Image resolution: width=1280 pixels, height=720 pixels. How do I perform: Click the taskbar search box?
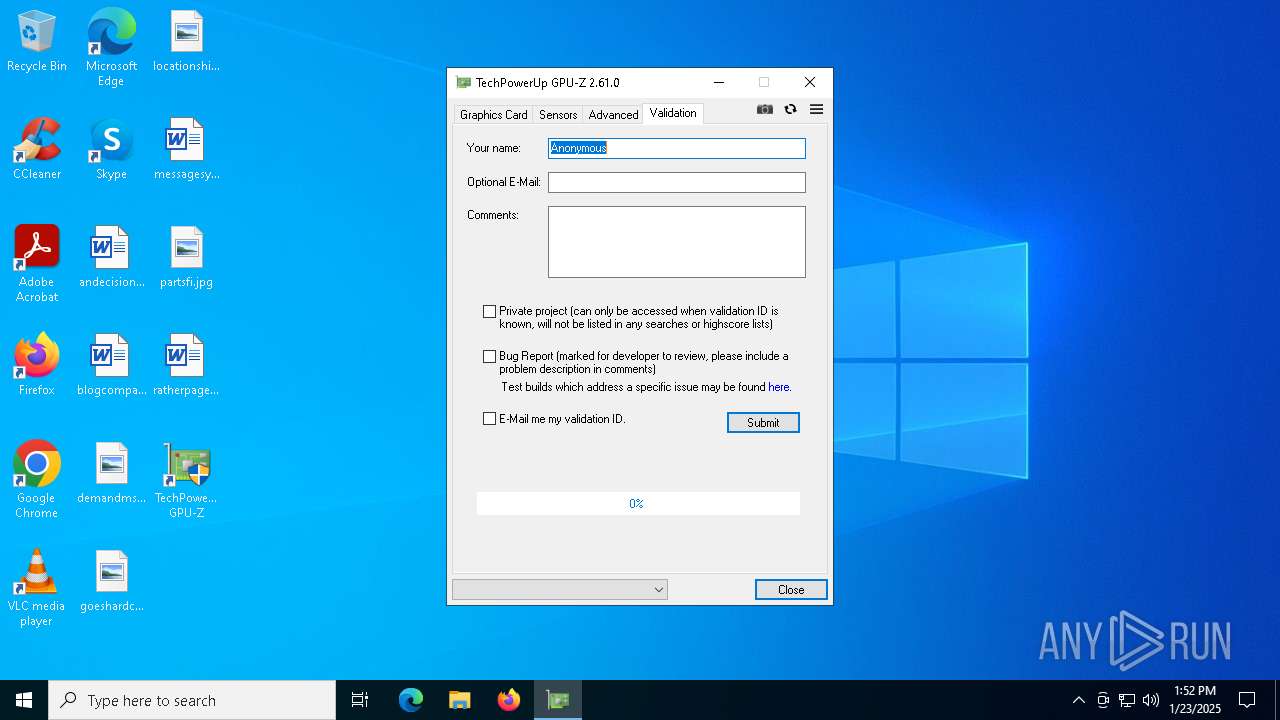(192, 700)
